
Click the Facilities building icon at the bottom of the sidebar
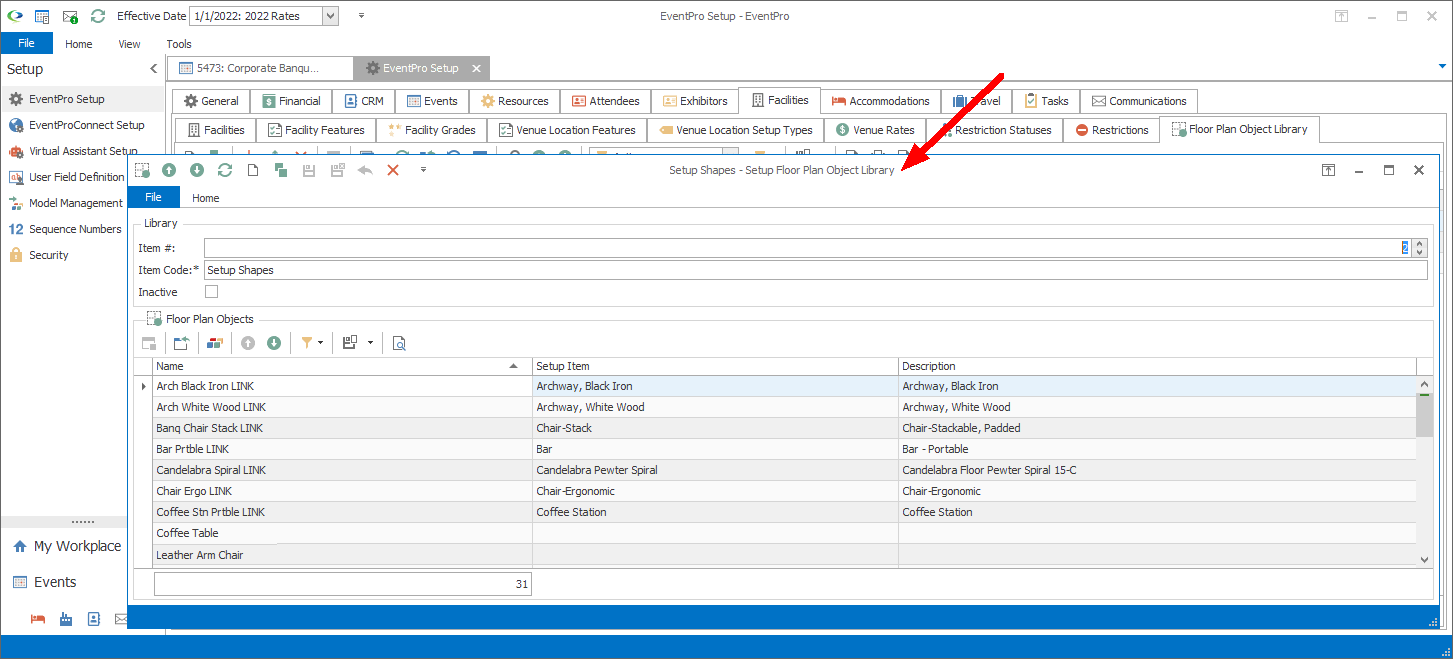pos(66,619)
